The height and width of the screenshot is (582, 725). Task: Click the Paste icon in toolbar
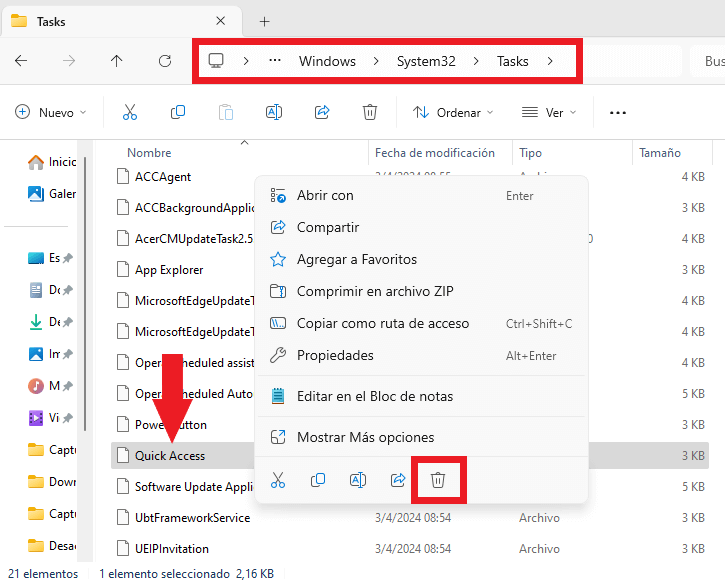pos(226,112)
